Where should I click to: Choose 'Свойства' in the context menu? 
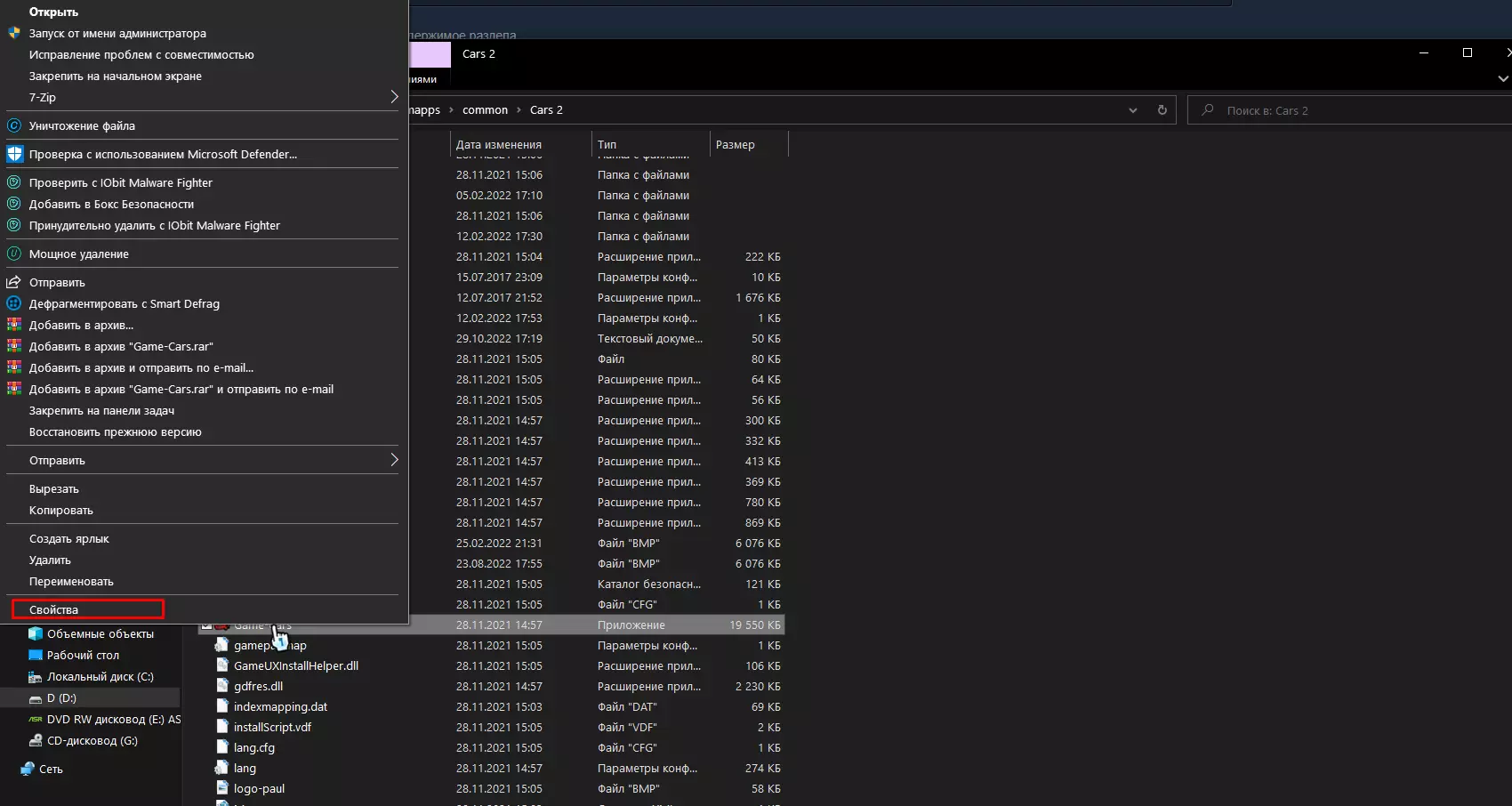(54, 609)
